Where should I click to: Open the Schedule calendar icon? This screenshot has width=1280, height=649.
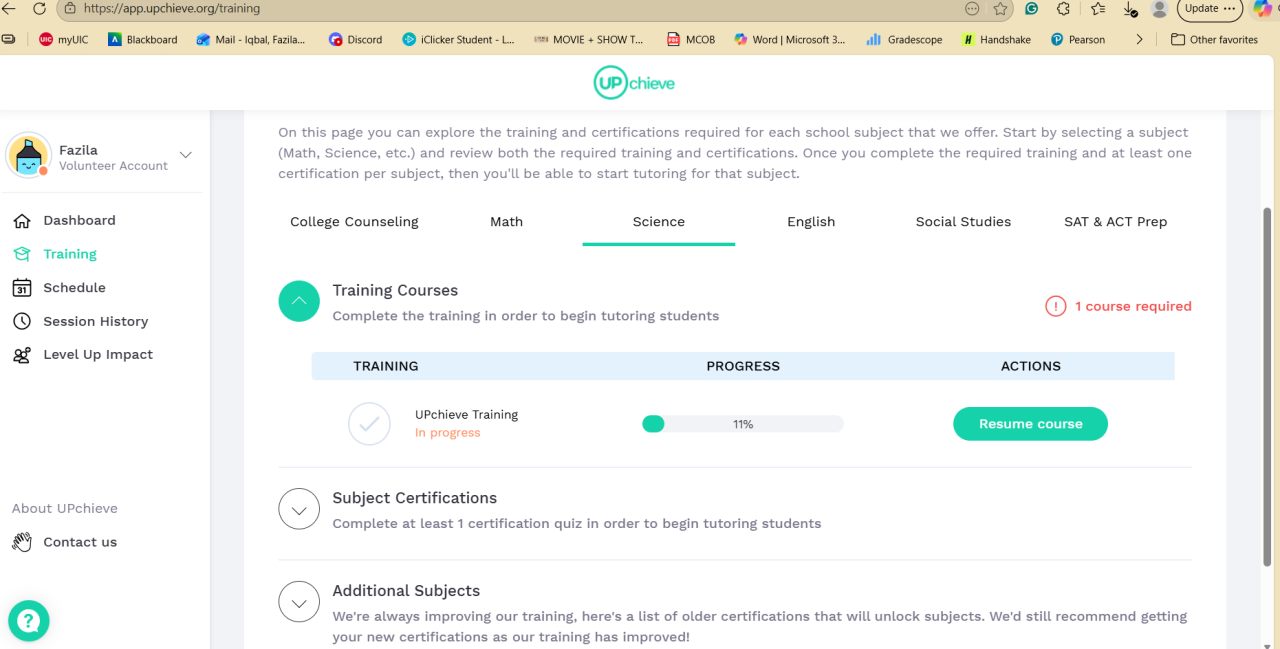(x=21, y=288)
